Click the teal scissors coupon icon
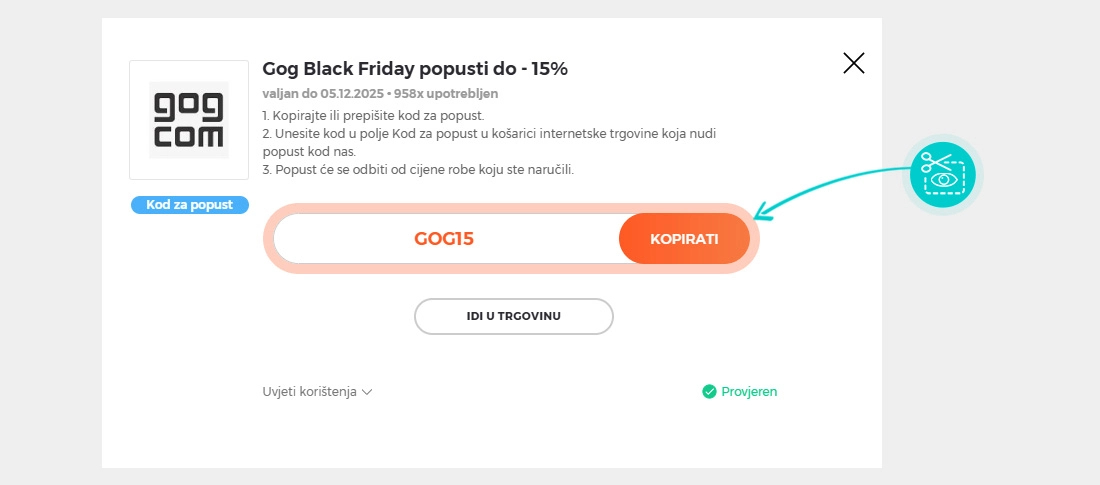 point(943,174)
